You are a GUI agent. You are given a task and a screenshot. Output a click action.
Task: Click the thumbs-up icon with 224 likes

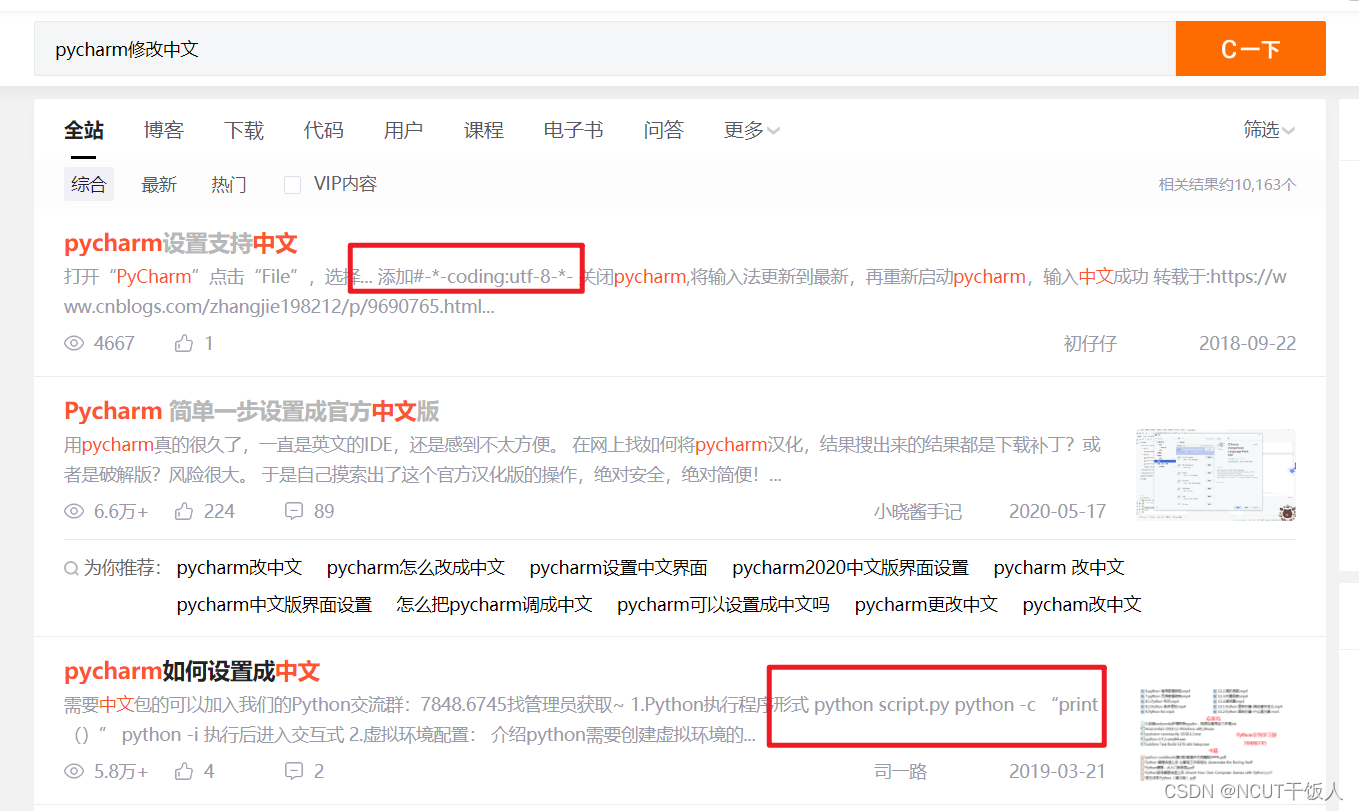pyautogui.click(x=184, y=511)
